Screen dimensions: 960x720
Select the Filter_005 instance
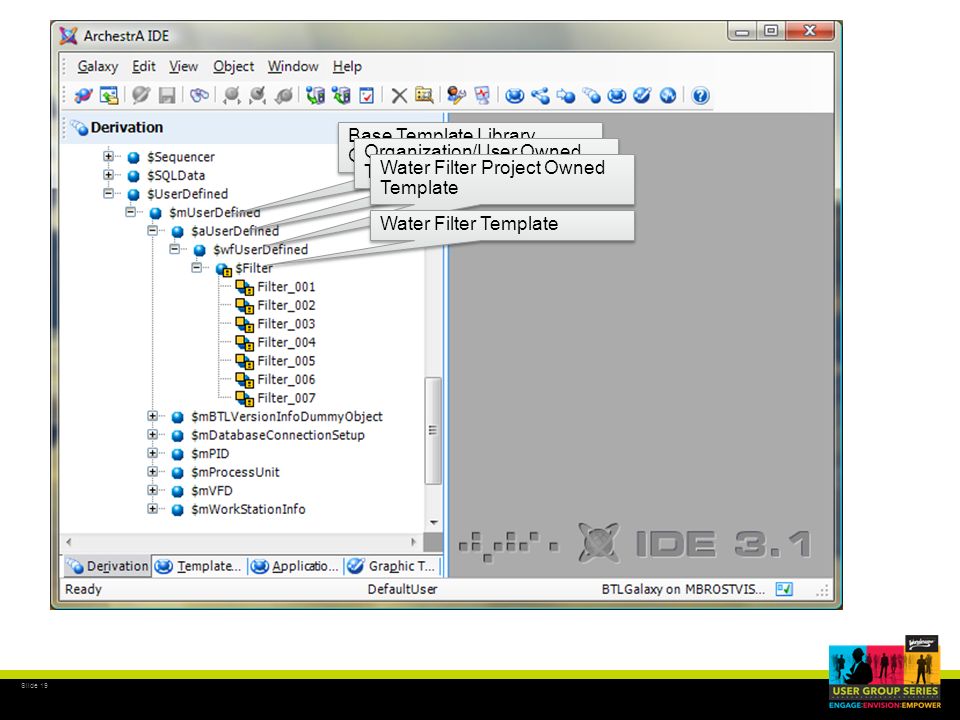click(286, 361)
